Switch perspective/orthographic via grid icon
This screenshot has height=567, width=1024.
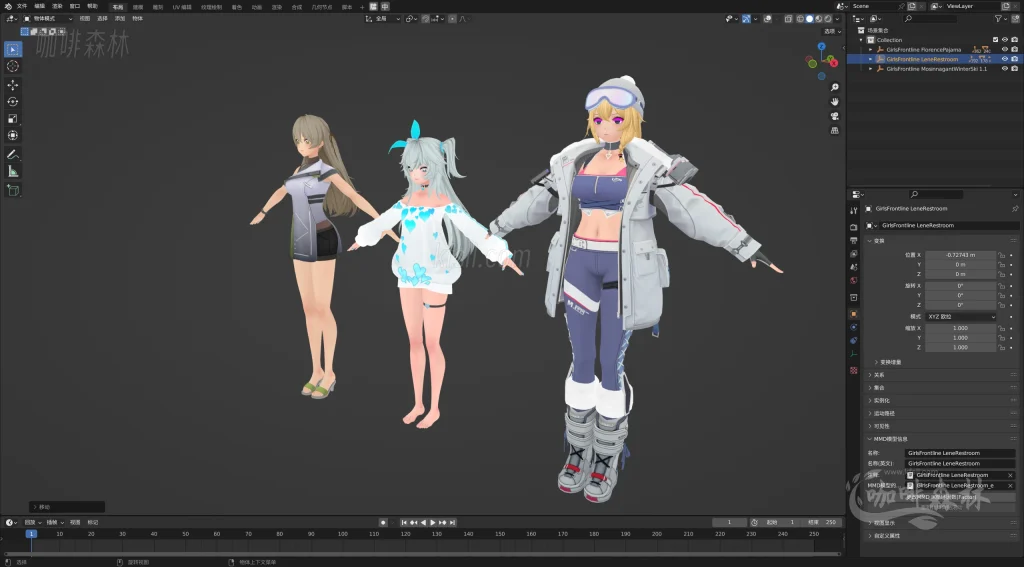tap(835, 131)
